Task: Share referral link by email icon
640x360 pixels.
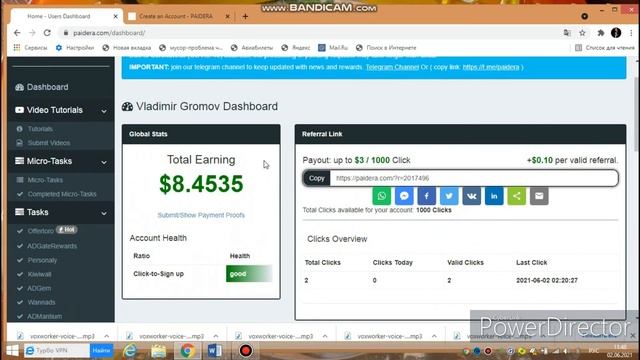Action: [x=539, y=196]
